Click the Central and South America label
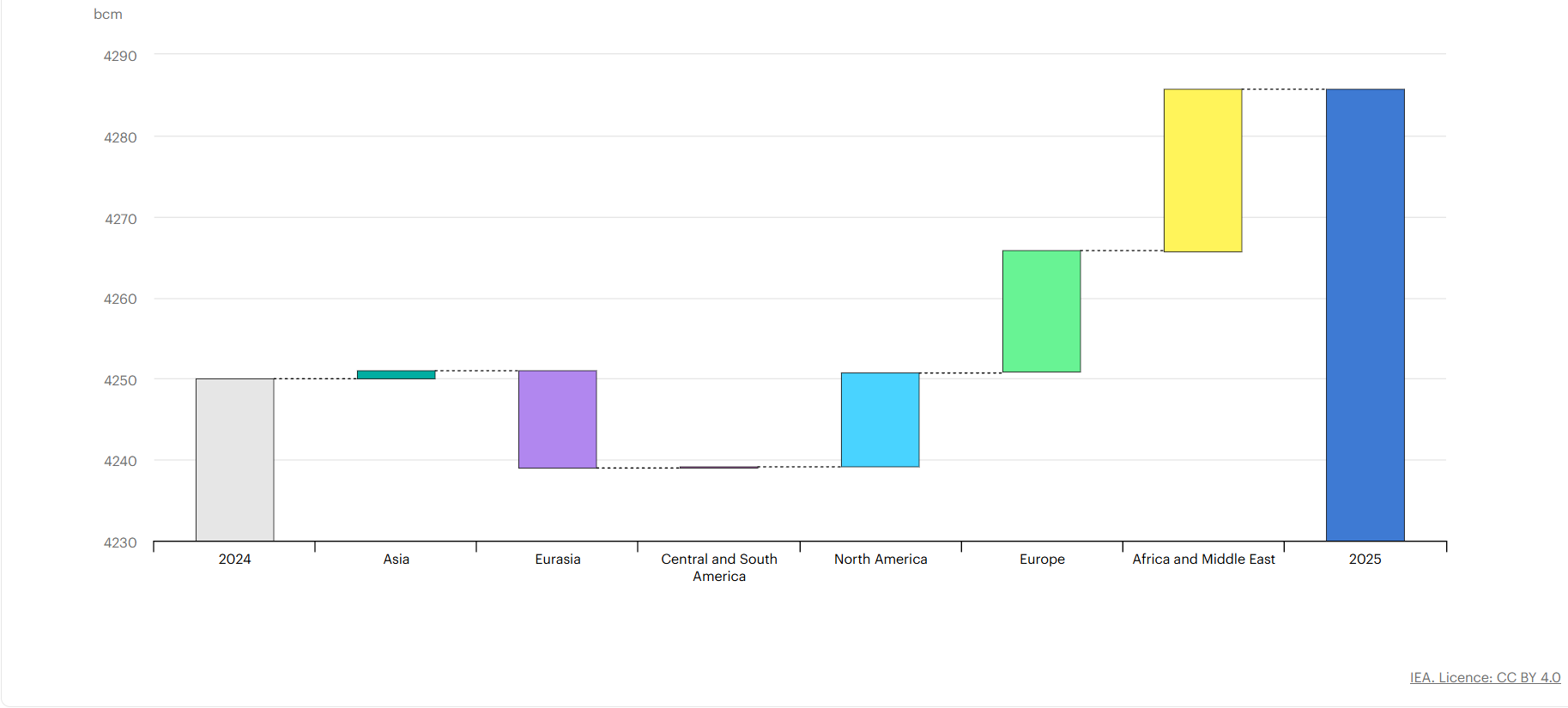The width and height of the screenshot is (1568, 708). click(x=719, y=567)
